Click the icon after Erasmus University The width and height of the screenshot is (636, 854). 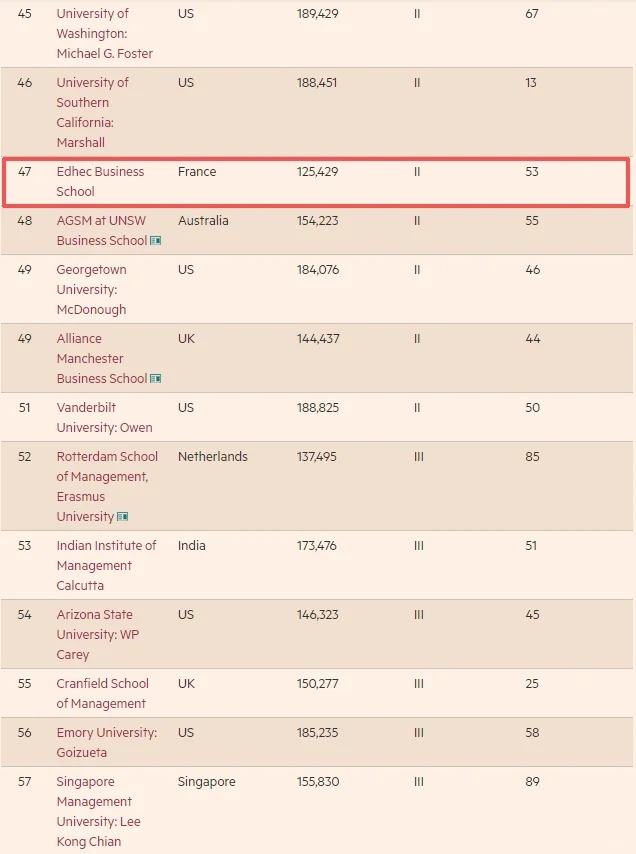pyautogui.click(x=123, y=517)
